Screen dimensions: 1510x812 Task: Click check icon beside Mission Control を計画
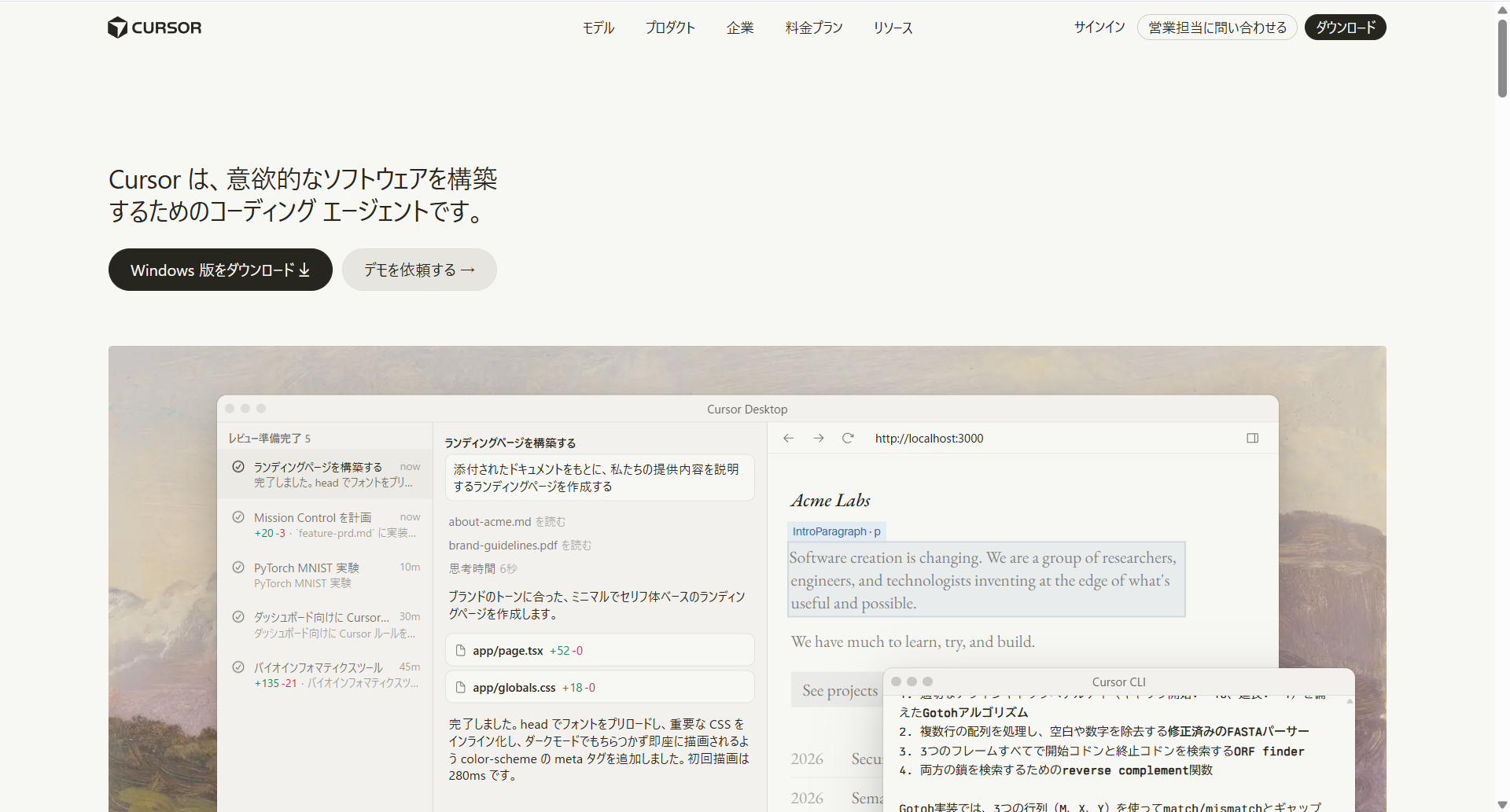point(238,516)
